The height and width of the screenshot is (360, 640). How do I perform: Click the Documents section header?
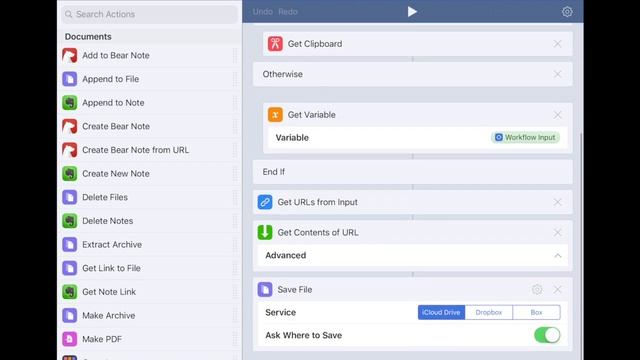88,37
